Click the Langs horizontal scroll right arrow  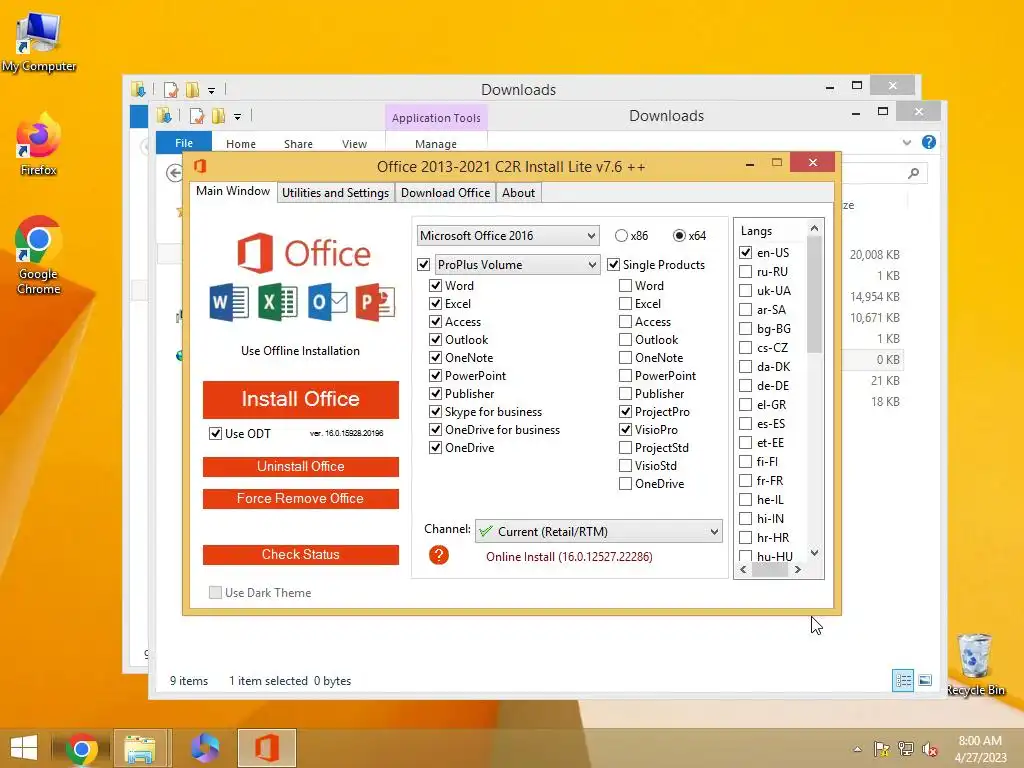[x=797, y=569]
